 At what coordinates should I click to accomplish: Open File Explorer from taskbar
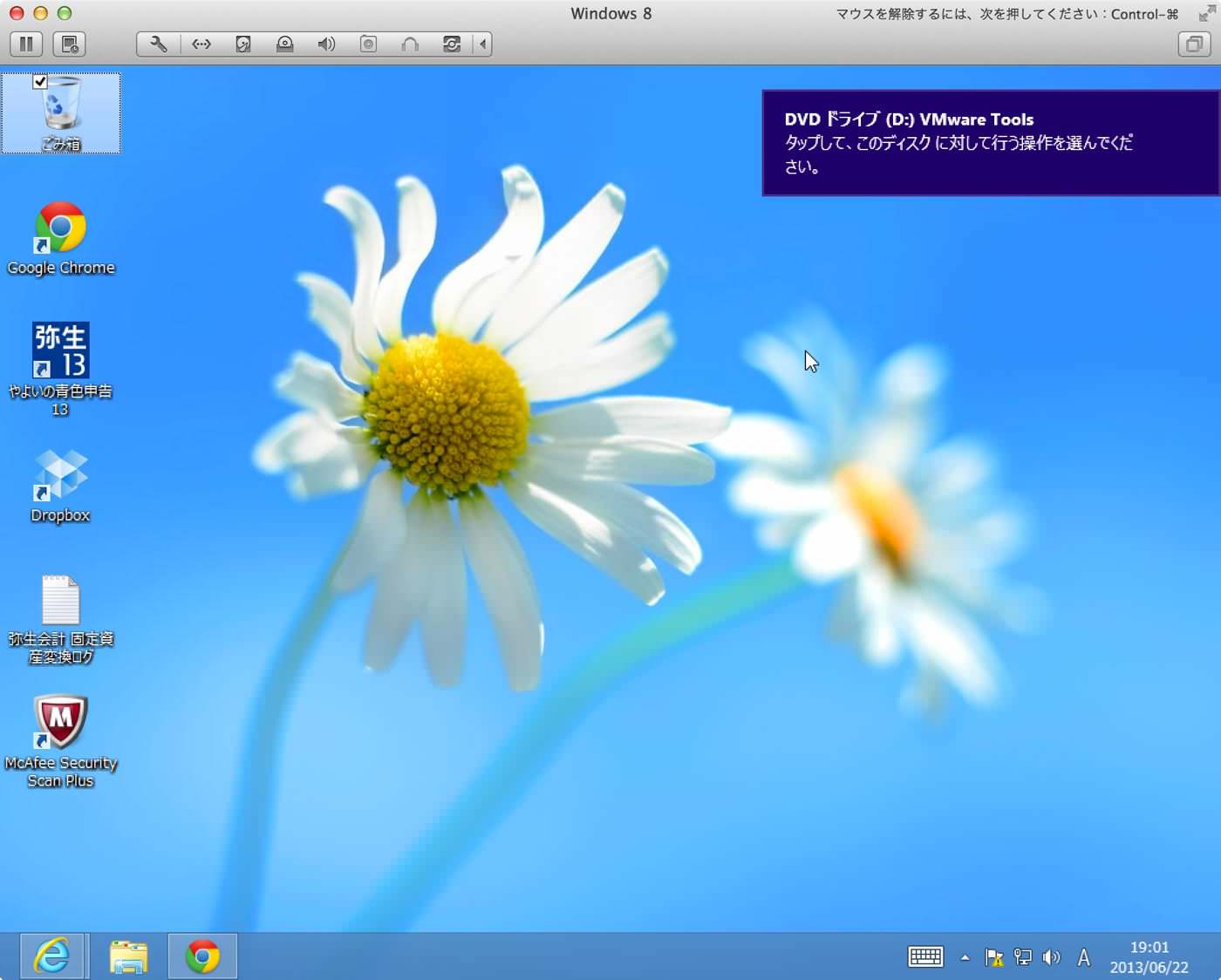(x=128, y=956)
